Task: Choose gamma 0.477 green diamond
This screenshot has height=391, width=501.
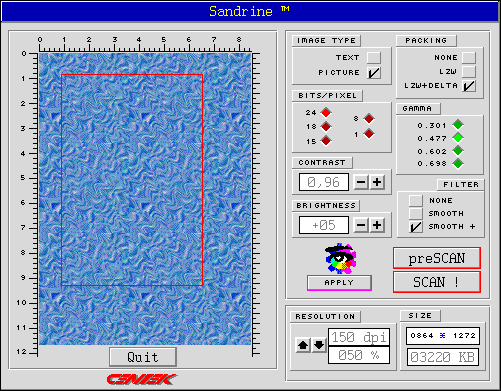Action: [458, 138]
